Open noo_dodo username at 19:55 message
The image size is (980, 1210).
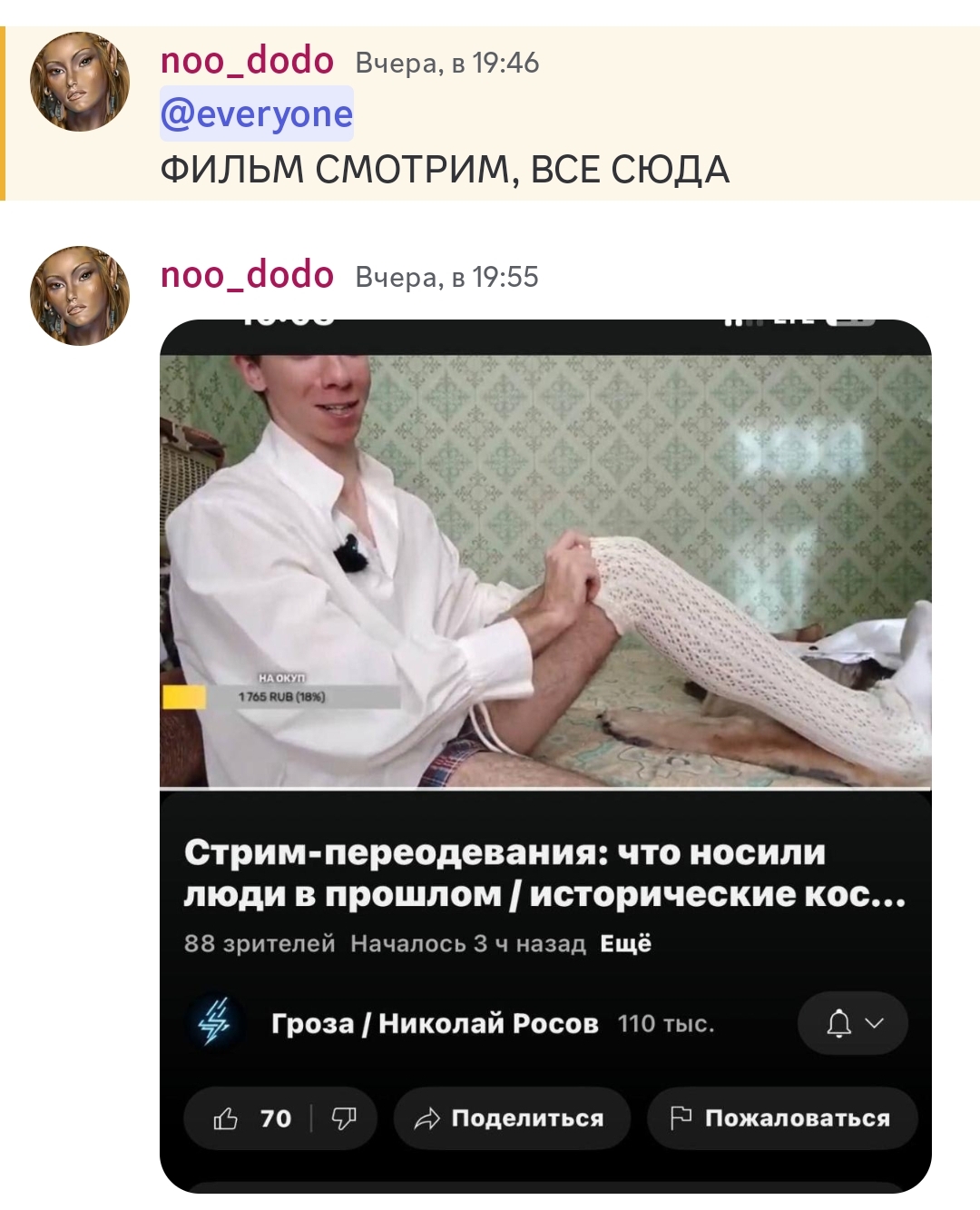(x=247, y=275)
